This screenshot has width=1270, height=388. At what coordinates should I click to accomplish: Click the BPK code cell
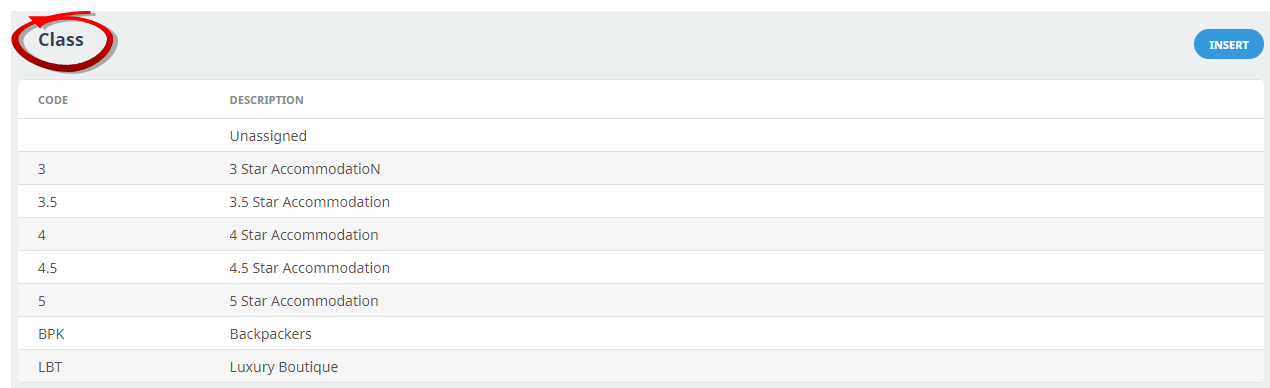click(51, 334)
